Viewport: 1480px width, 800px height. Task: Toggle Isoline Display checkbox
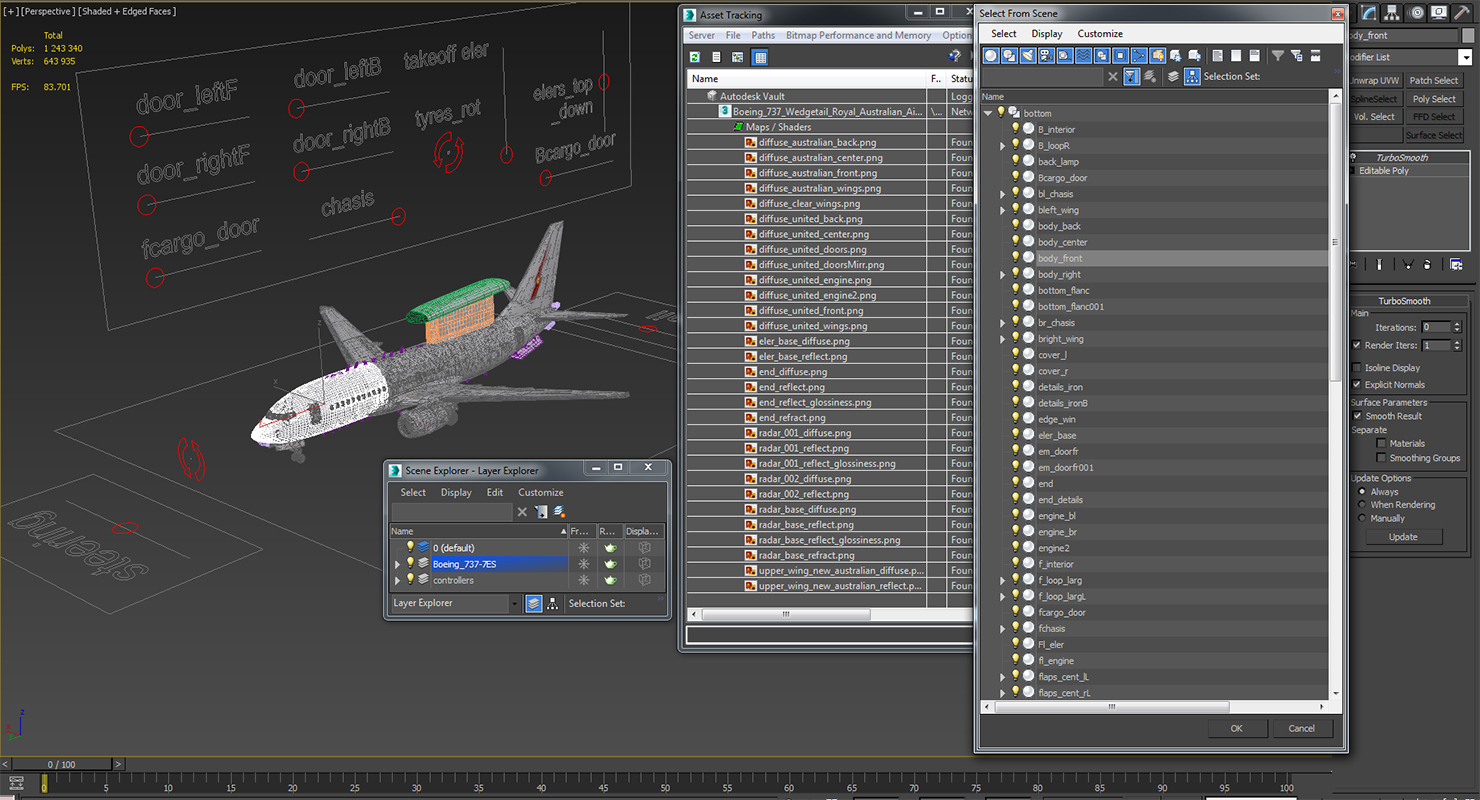tap(1357, 368)
